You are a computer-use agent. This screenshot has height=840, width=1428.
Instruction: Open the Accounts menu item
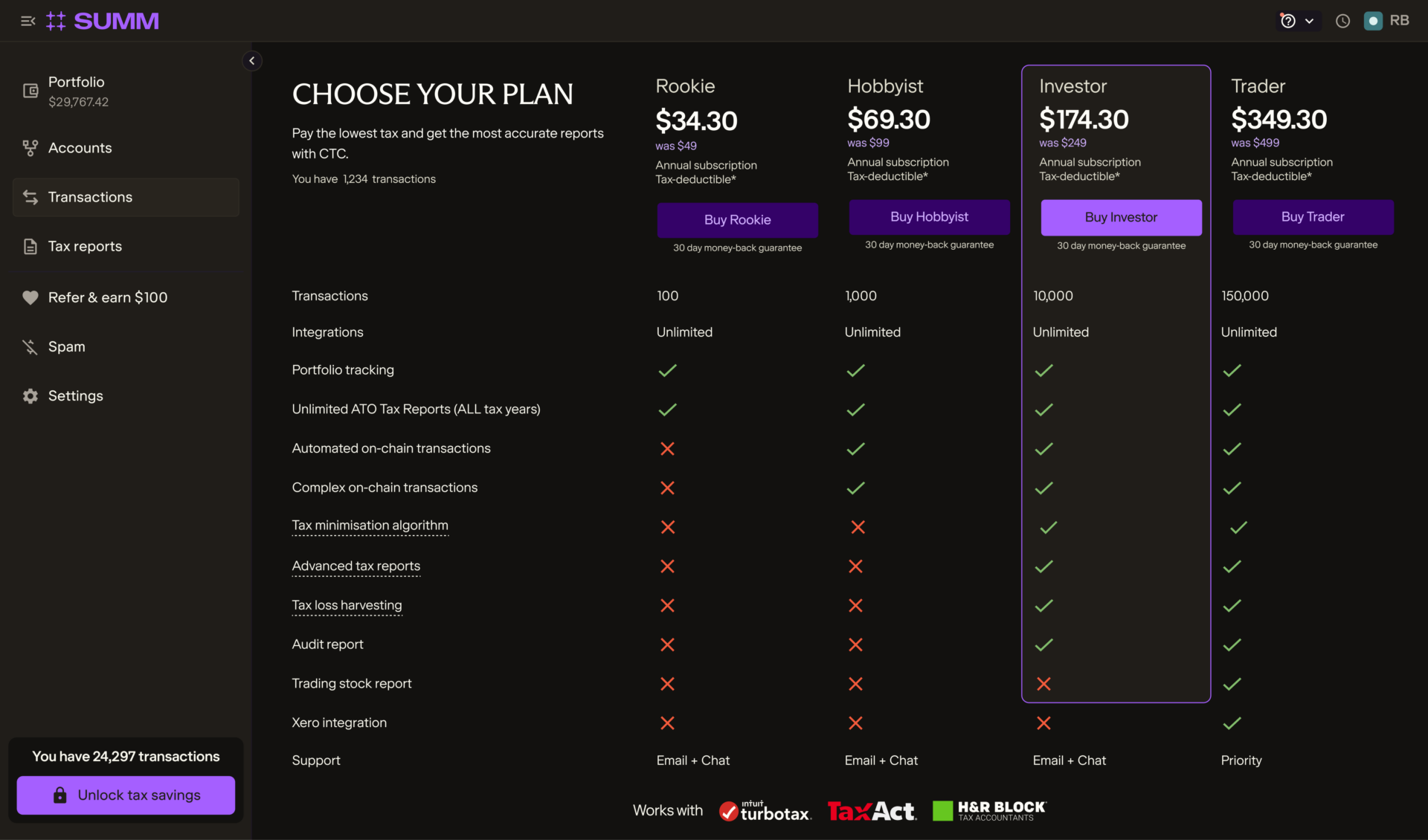tap(80, 148)
